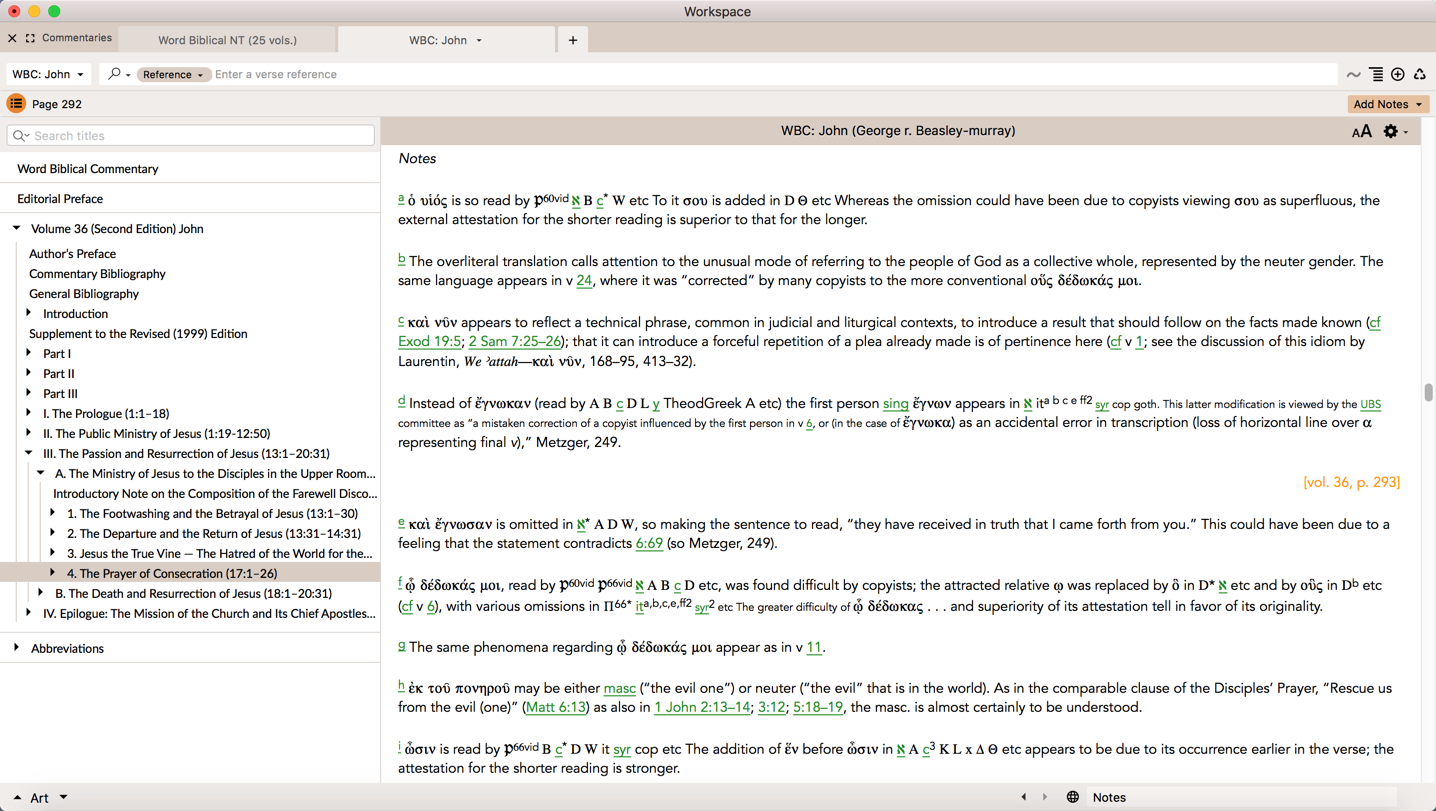This screenshot has height=811, width=1436.
Task: Follow the 6:69 verse link
Action: coord(649,544)
